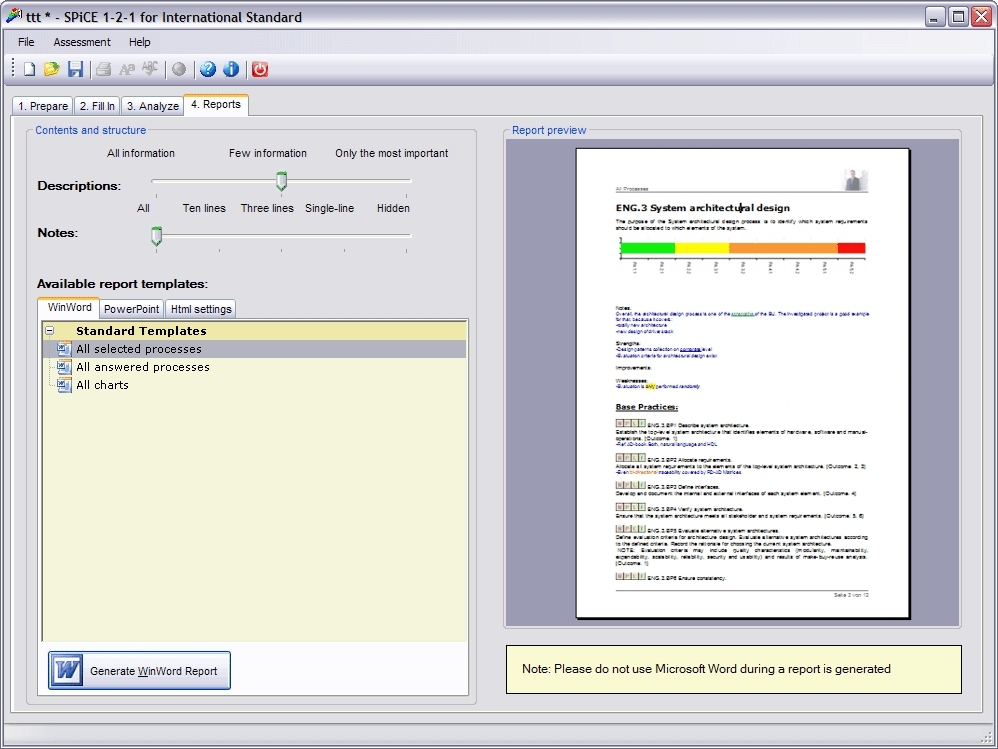This screenshot has width=998, height=749.
Task: Click the report preview page thumbnail
Action: (x=742, y=383)
